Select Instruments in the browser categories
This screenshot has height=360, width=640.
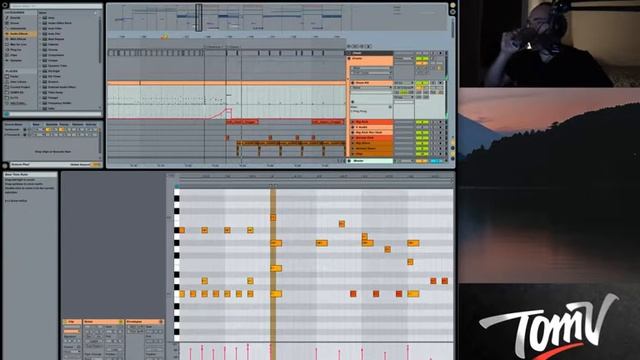18,29
